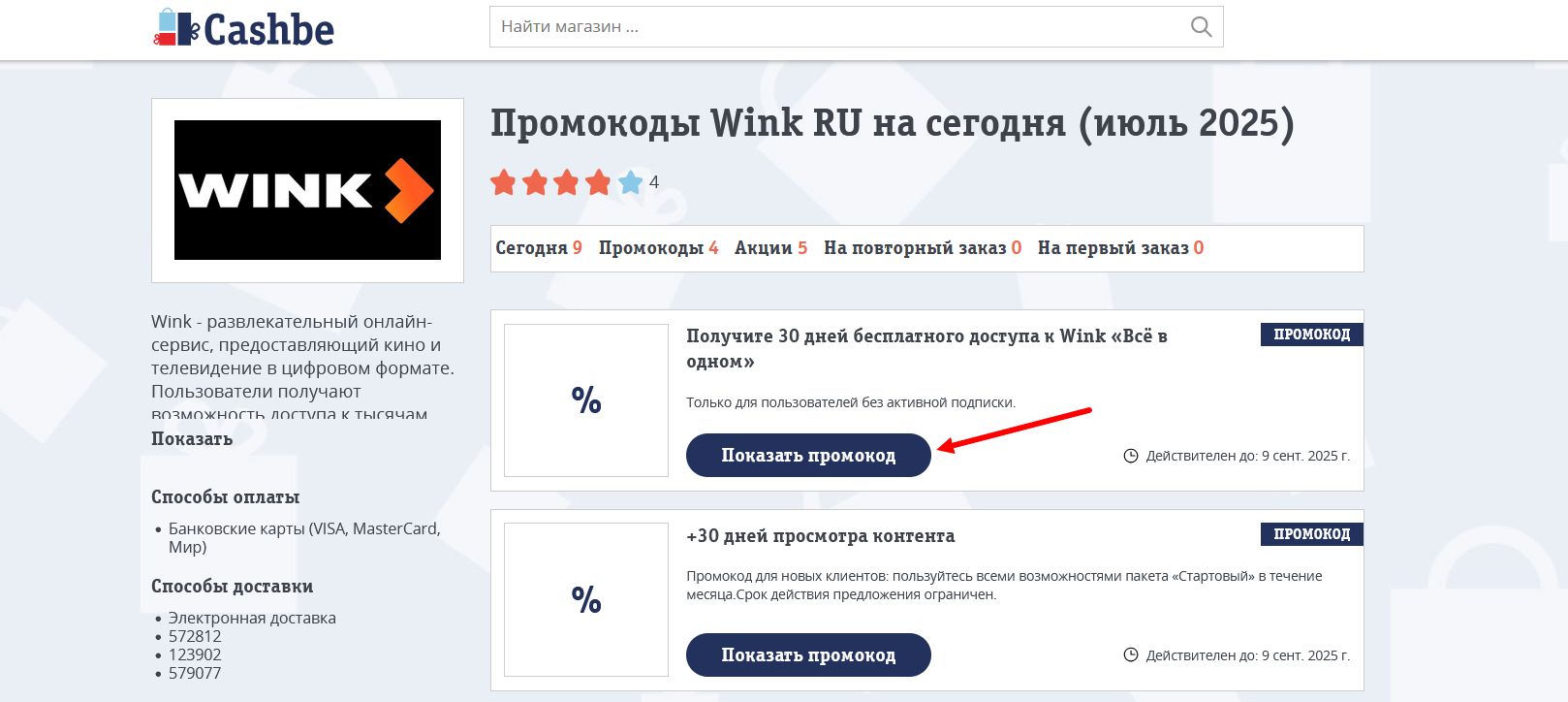Click 'Способы доставки' heading
Viewport: 1568px width, 702px height.
[233, 587]
